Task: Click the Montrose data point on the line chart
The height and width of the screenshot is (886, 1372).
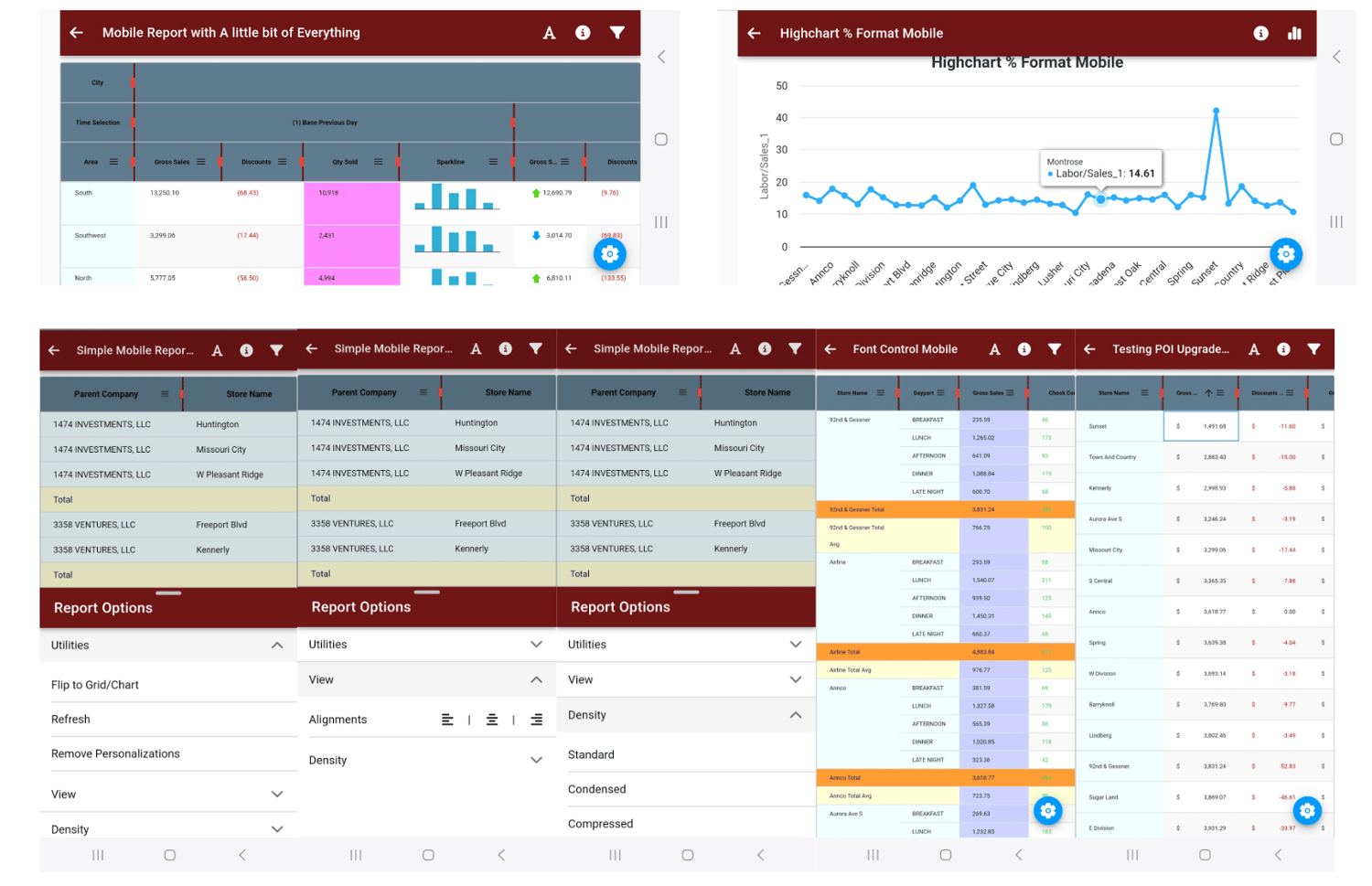Action: click(x=1099, y=199)
